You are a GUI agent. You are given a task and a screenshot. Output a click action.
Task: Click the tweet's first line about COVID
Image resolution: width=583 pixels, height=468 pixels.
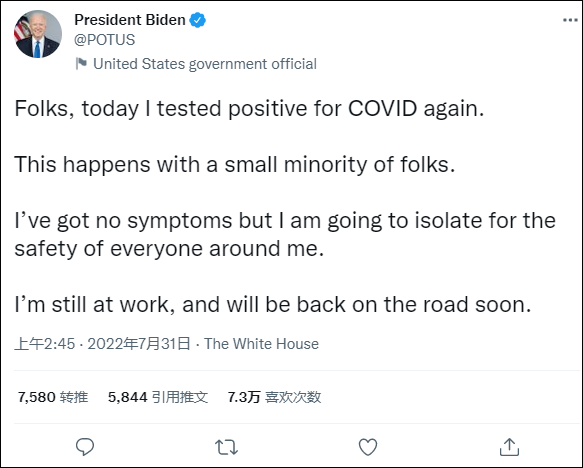(x=249, y=109)
